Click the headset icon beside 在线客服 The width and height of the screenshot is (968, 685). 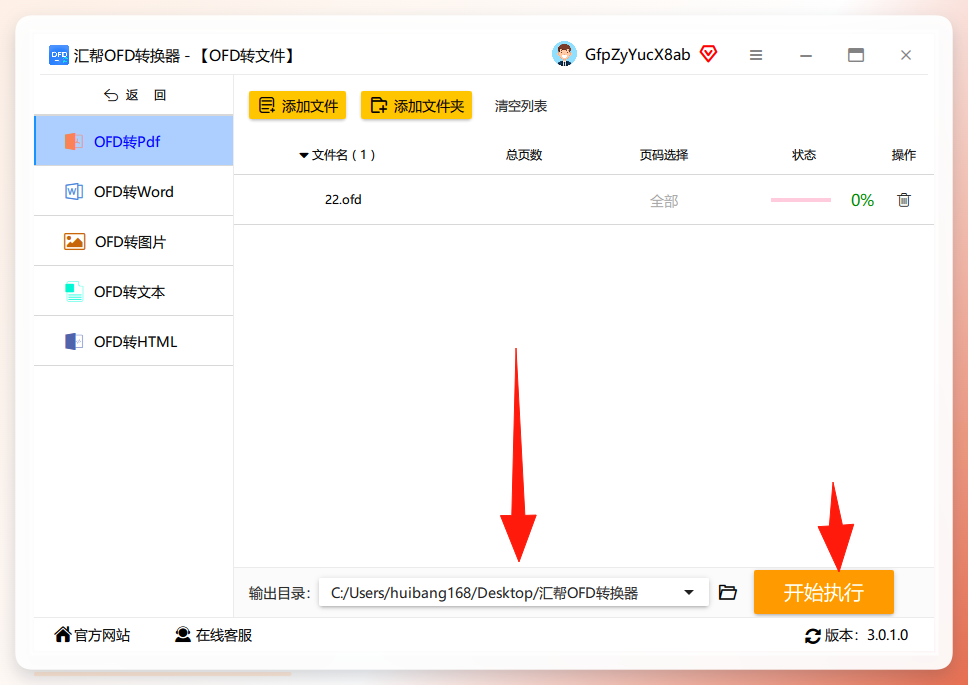(x=183, y=634)
